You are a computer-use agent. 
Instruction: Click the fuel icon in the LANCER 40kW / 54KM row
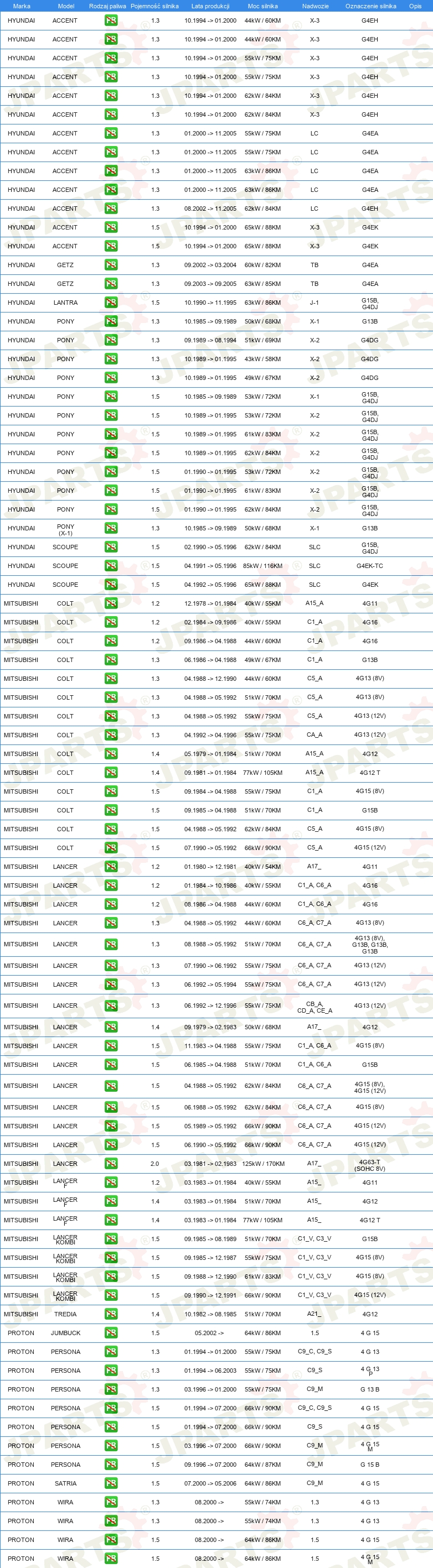point(111,867)
